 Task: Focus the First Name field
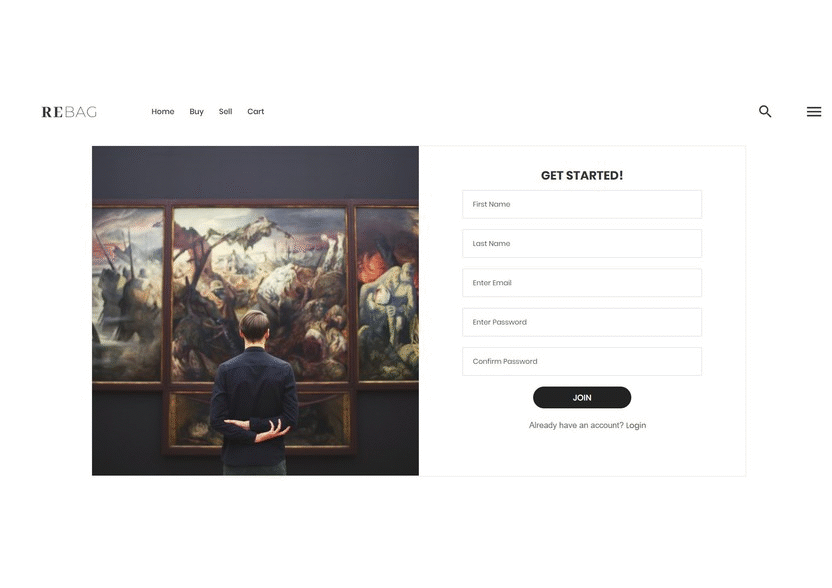(x=582, y=204)
